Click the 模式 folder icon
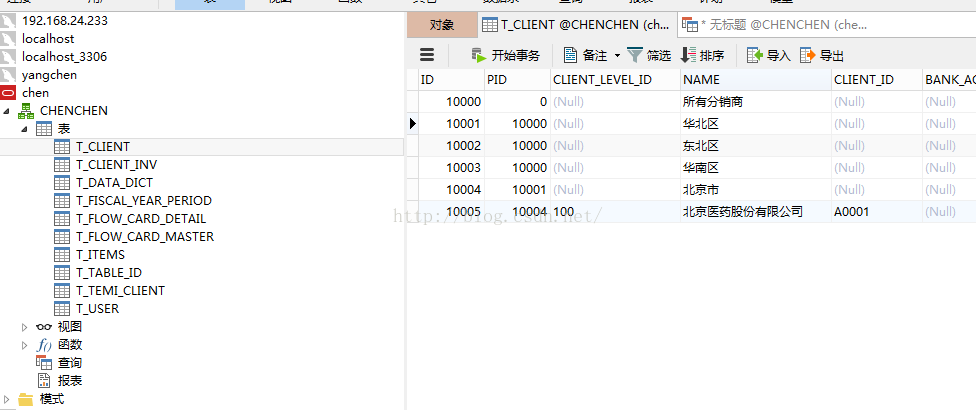The height and width of the screenshot is (410, 976). 26,399
